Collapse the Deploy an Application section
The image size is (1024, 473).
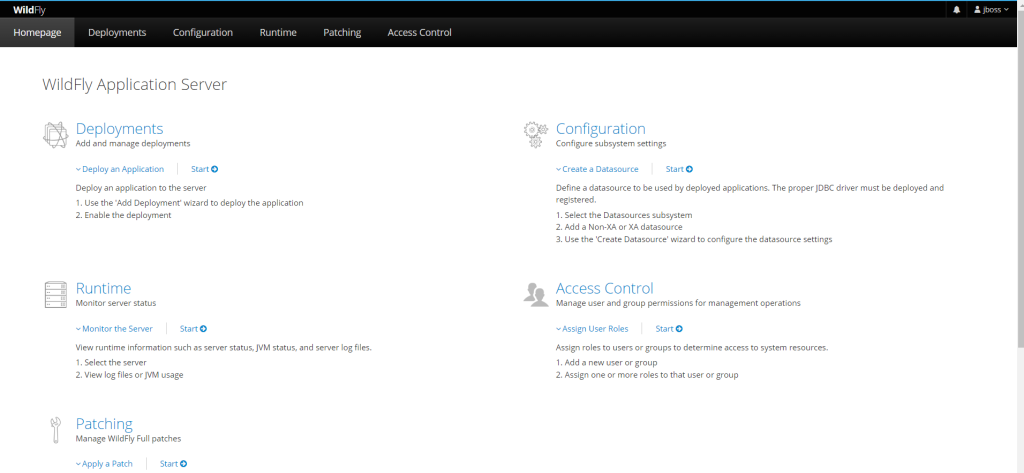point(120,169)
